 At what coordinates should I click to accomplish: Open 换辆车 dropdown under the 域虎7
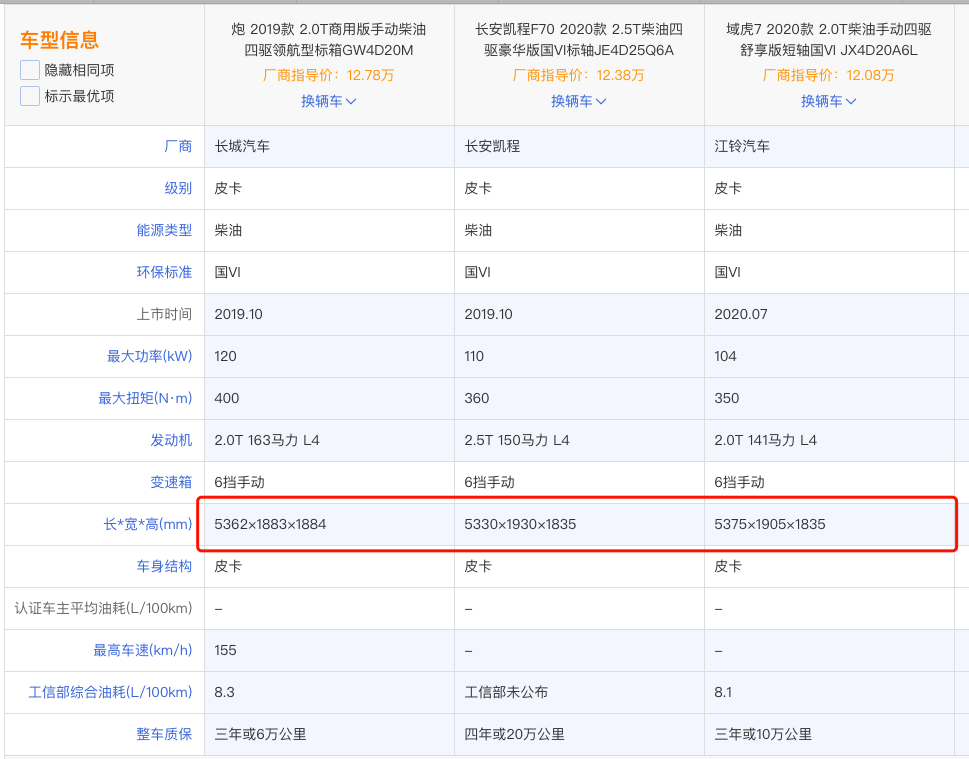point(828,101)
